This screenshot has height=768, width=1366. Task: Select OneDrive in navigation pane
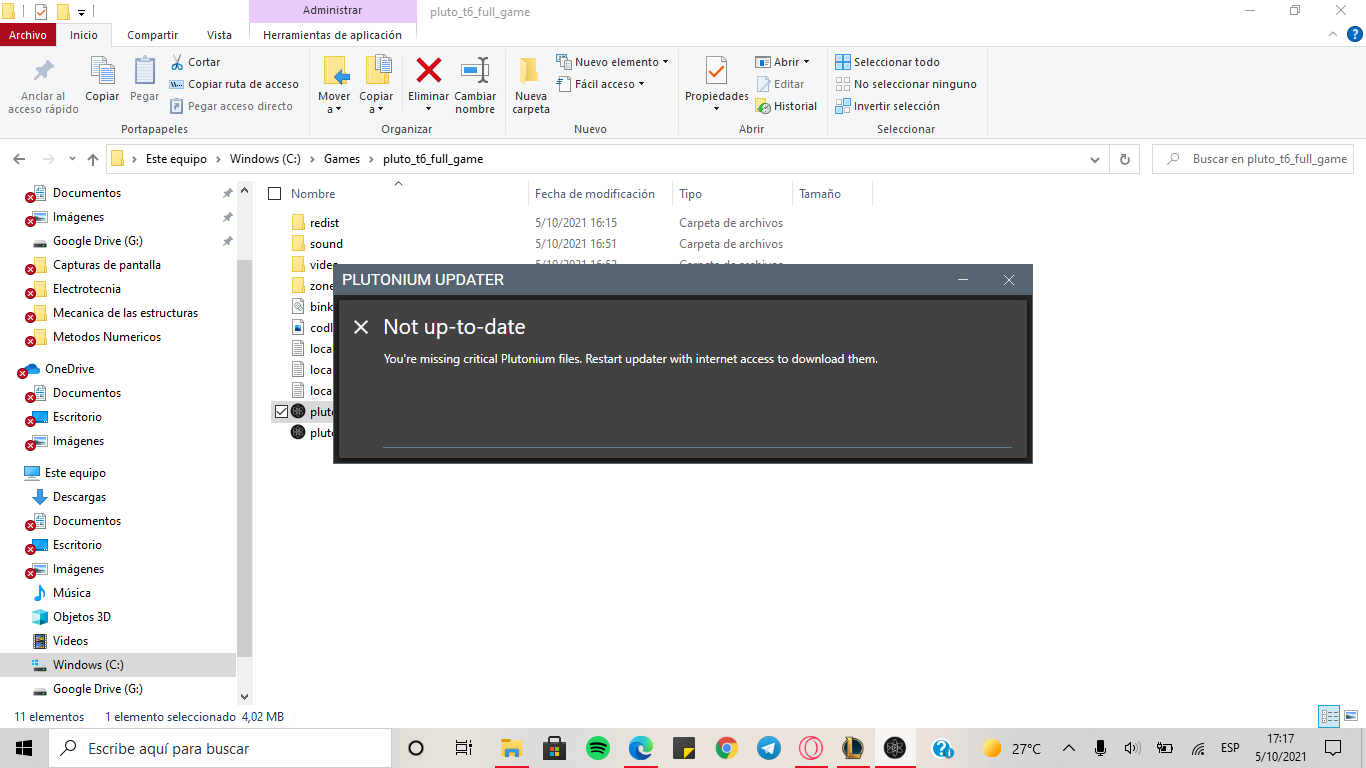click(70, 369)
